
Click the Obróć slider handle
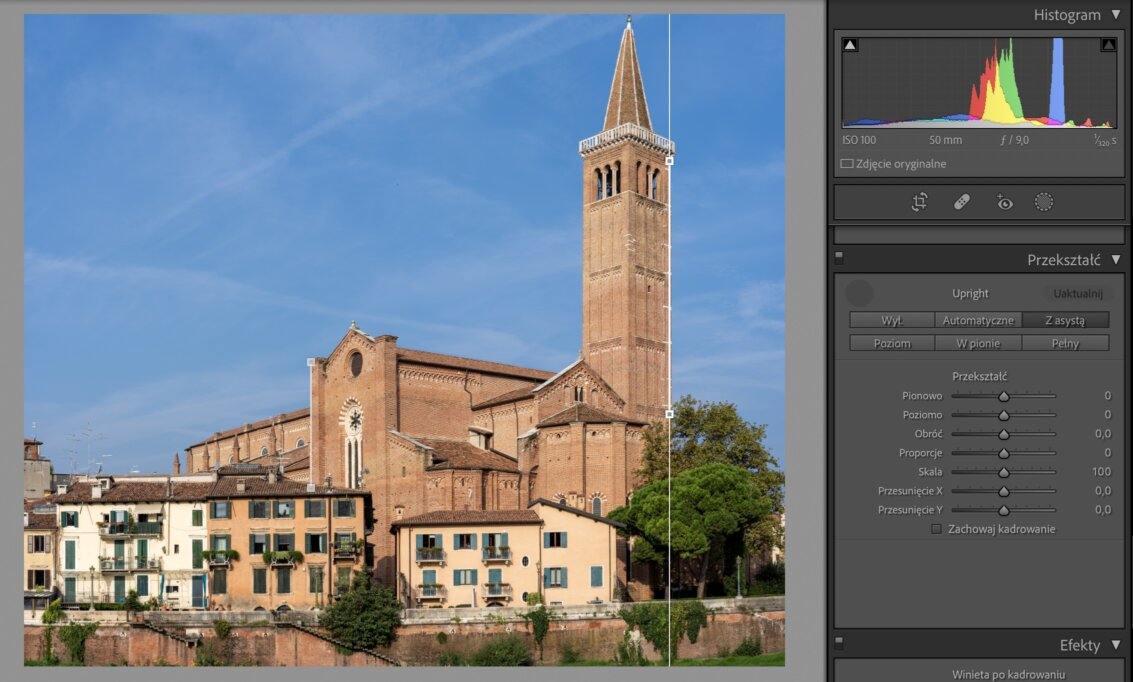click(x=1003, y=434)
